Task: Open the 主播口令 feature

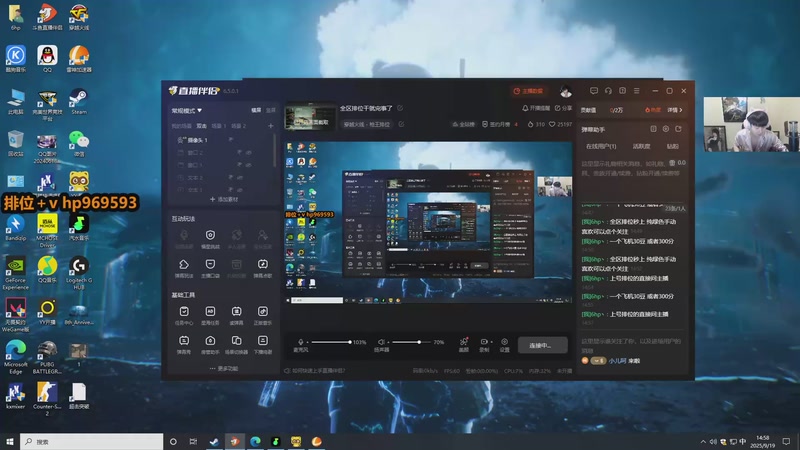Action: (210, 268)
